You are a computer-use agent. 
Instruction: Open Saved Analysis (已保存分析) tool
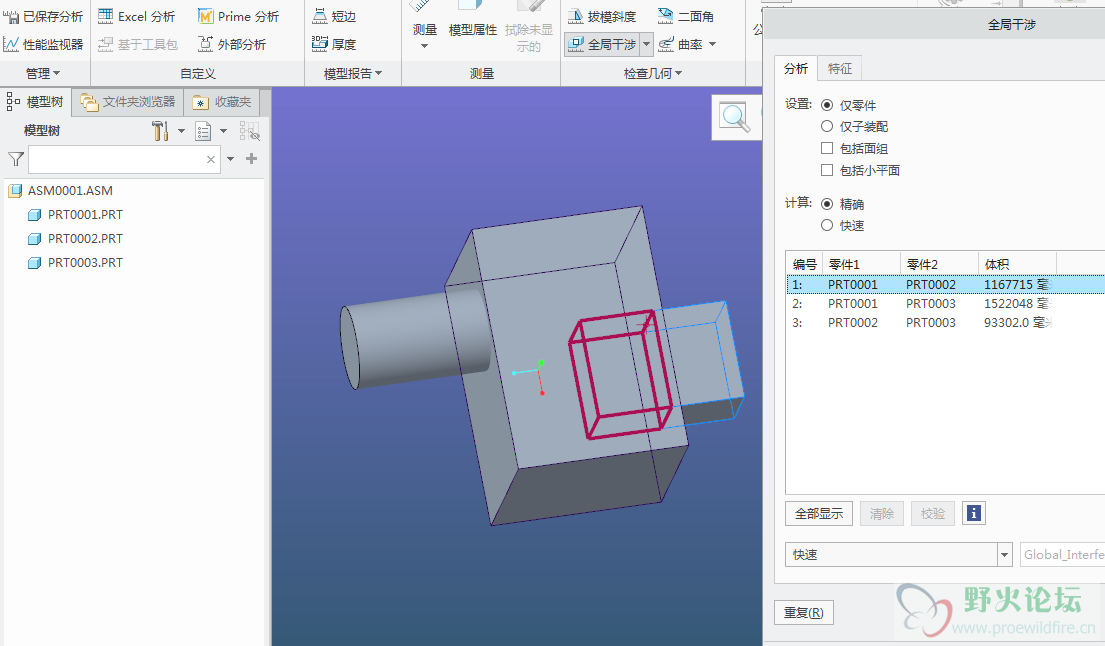point(43,16)
